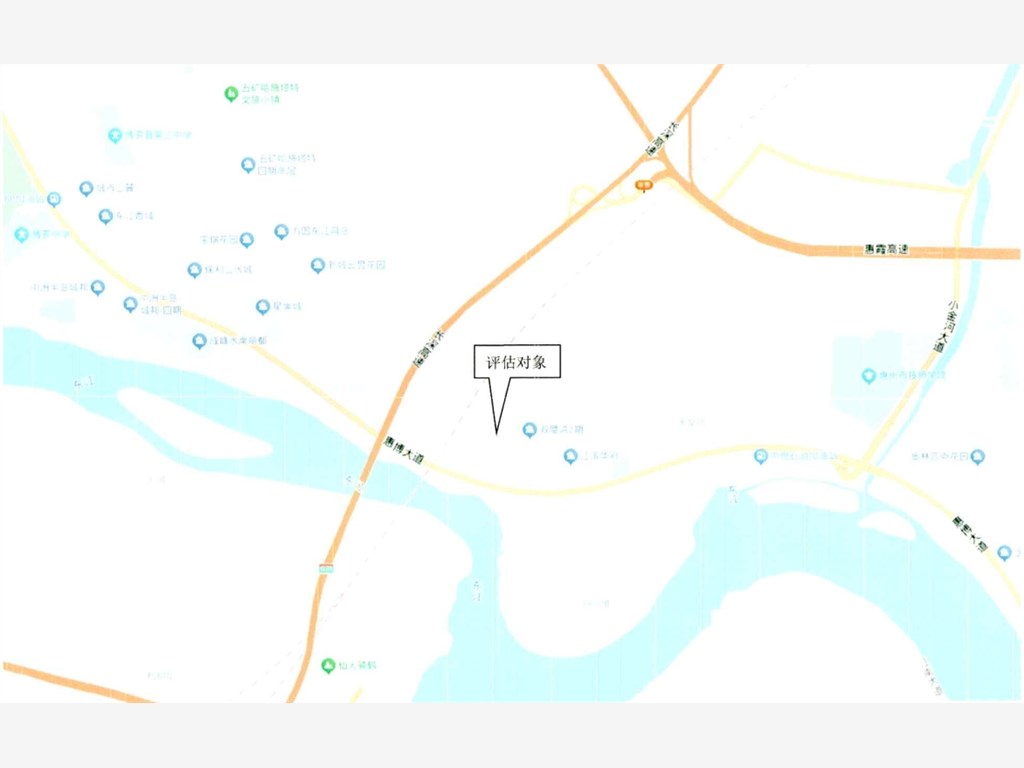Select green 五矿哈施塔特文旅小镇 park marker

pos(231,94)
